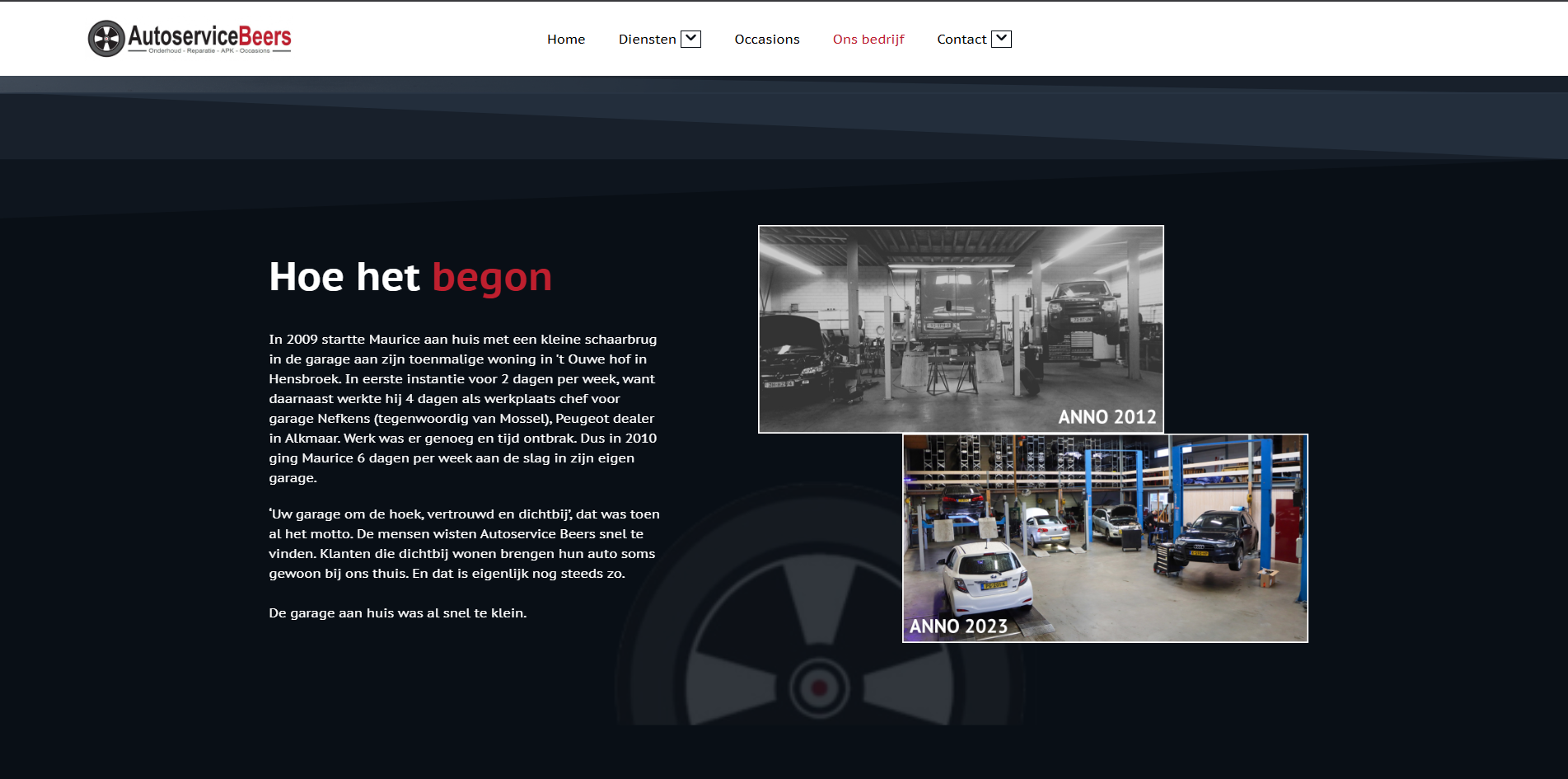The width and height of the screenshot is (1568, 779).
Task: Go to Contact via the navigation bar
Action: pyautogui.click(x=962, y=39)
